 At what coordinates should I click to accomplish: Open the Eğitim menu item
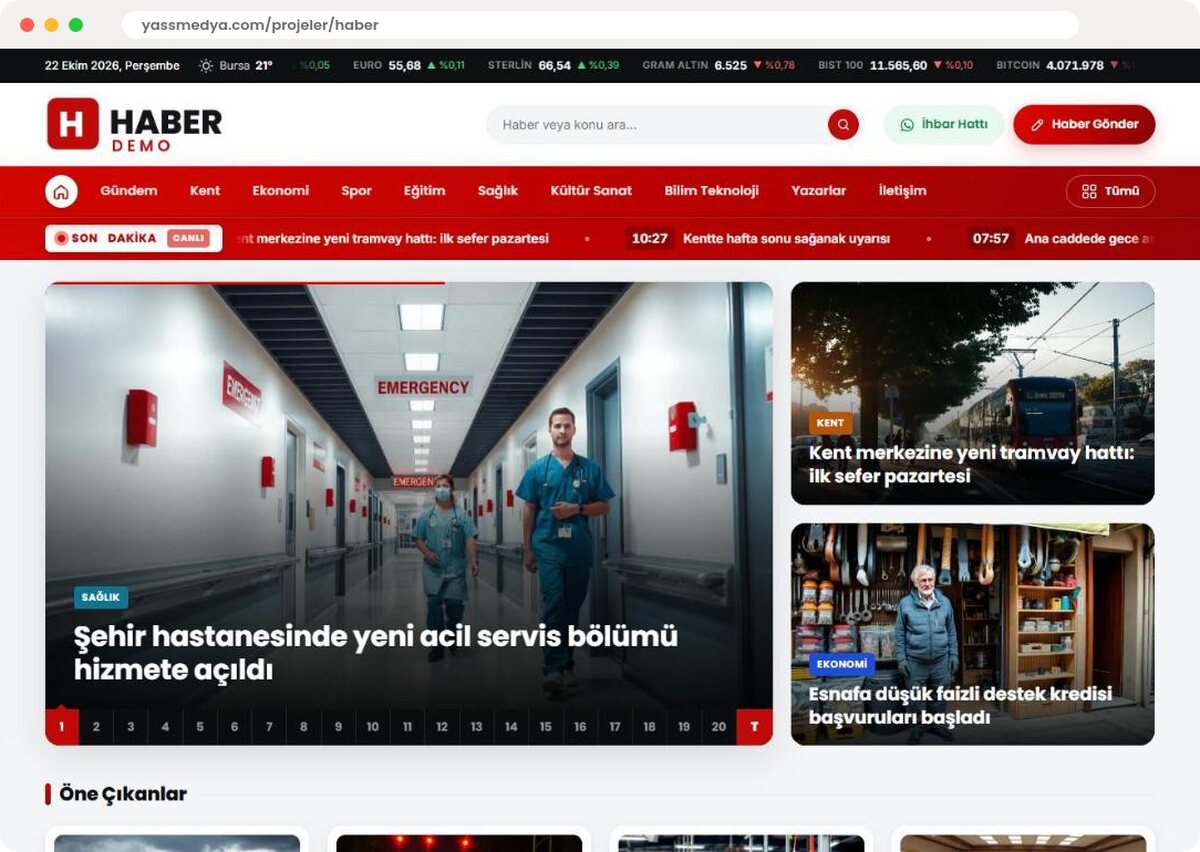point(424,191)
